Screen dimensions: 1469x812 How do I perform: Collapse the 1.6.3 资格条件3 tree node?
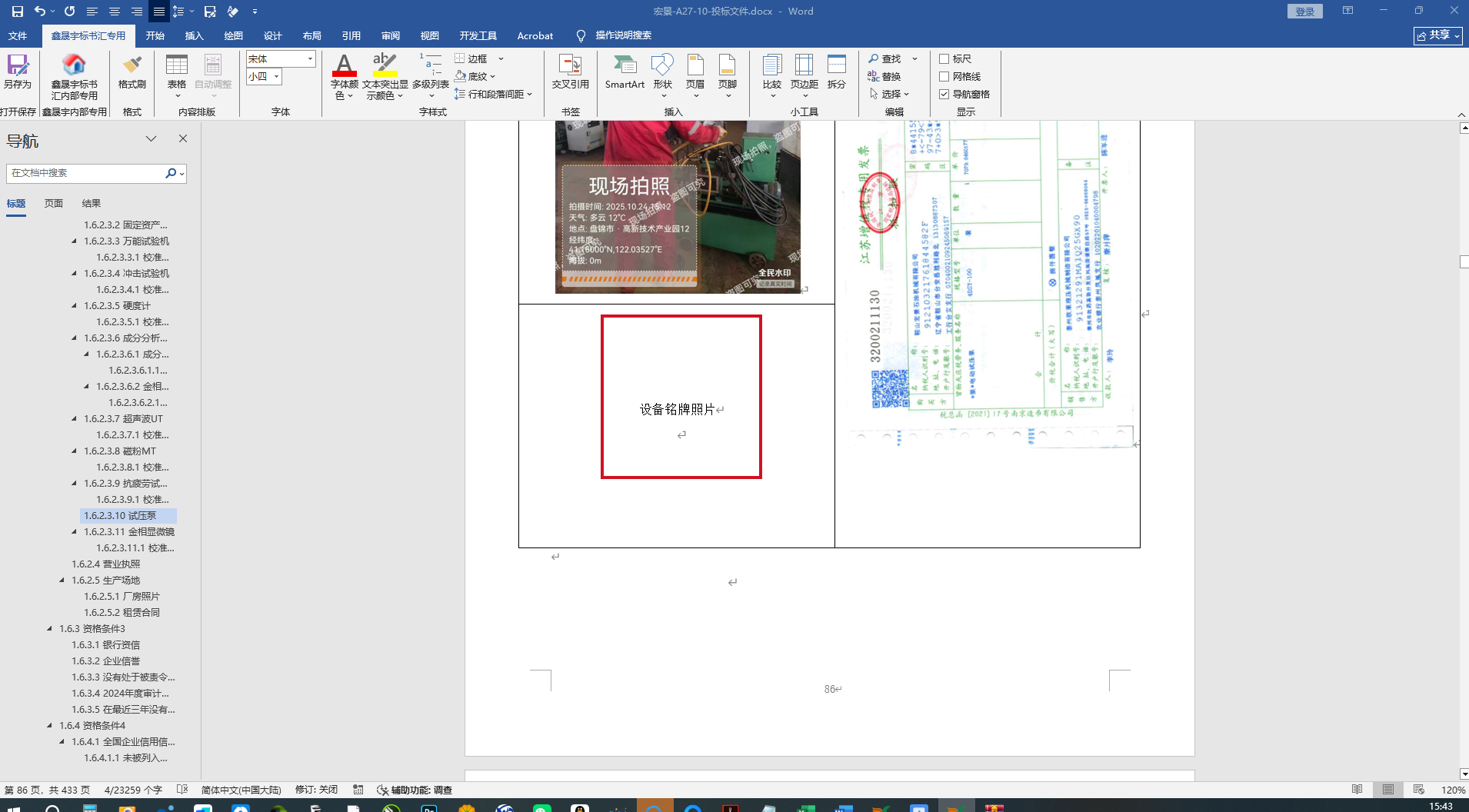click(x=50, y=628)
